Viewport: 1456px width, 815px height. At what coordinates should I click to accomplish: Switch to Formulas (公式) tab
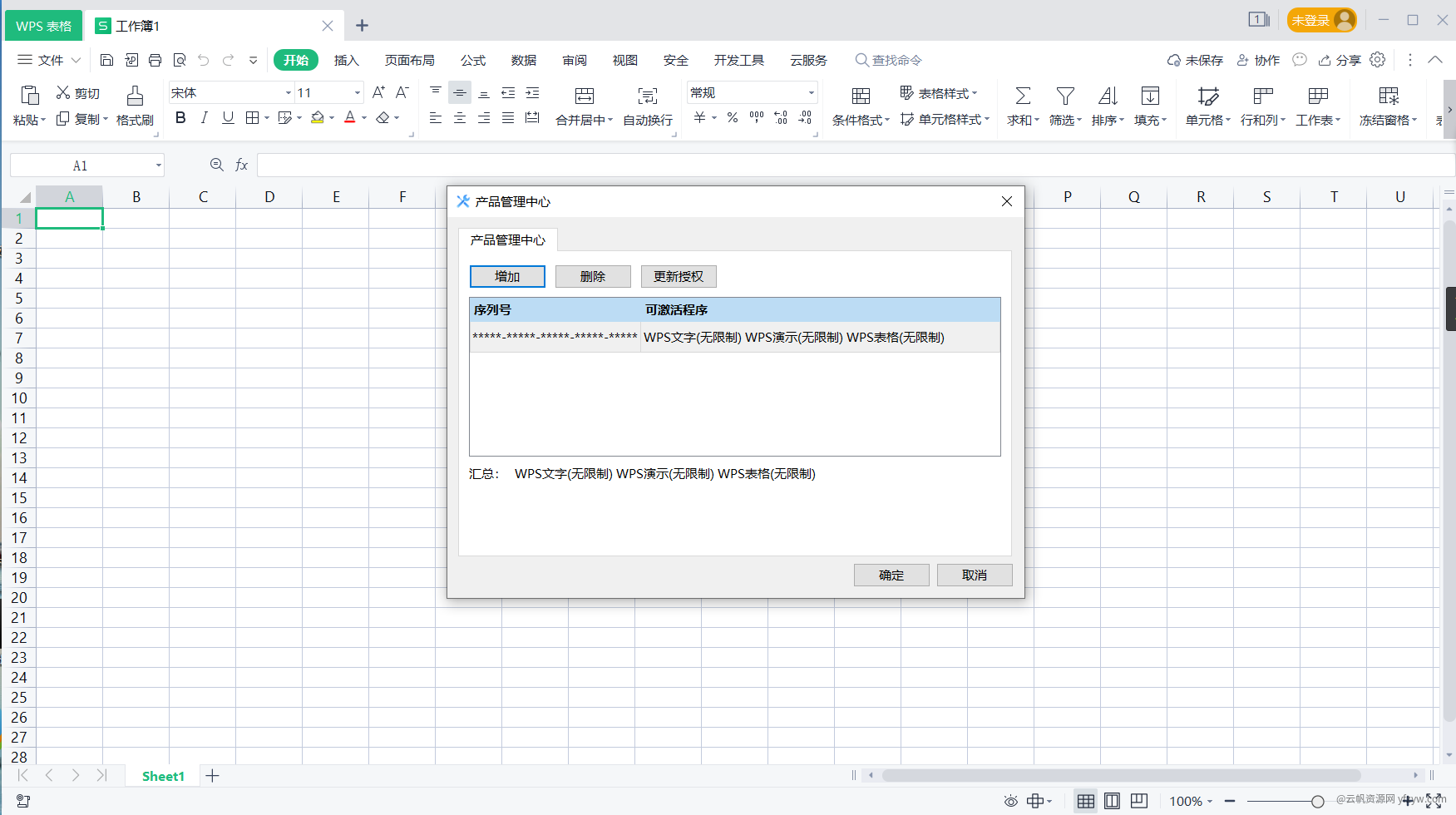pos(473,60)
